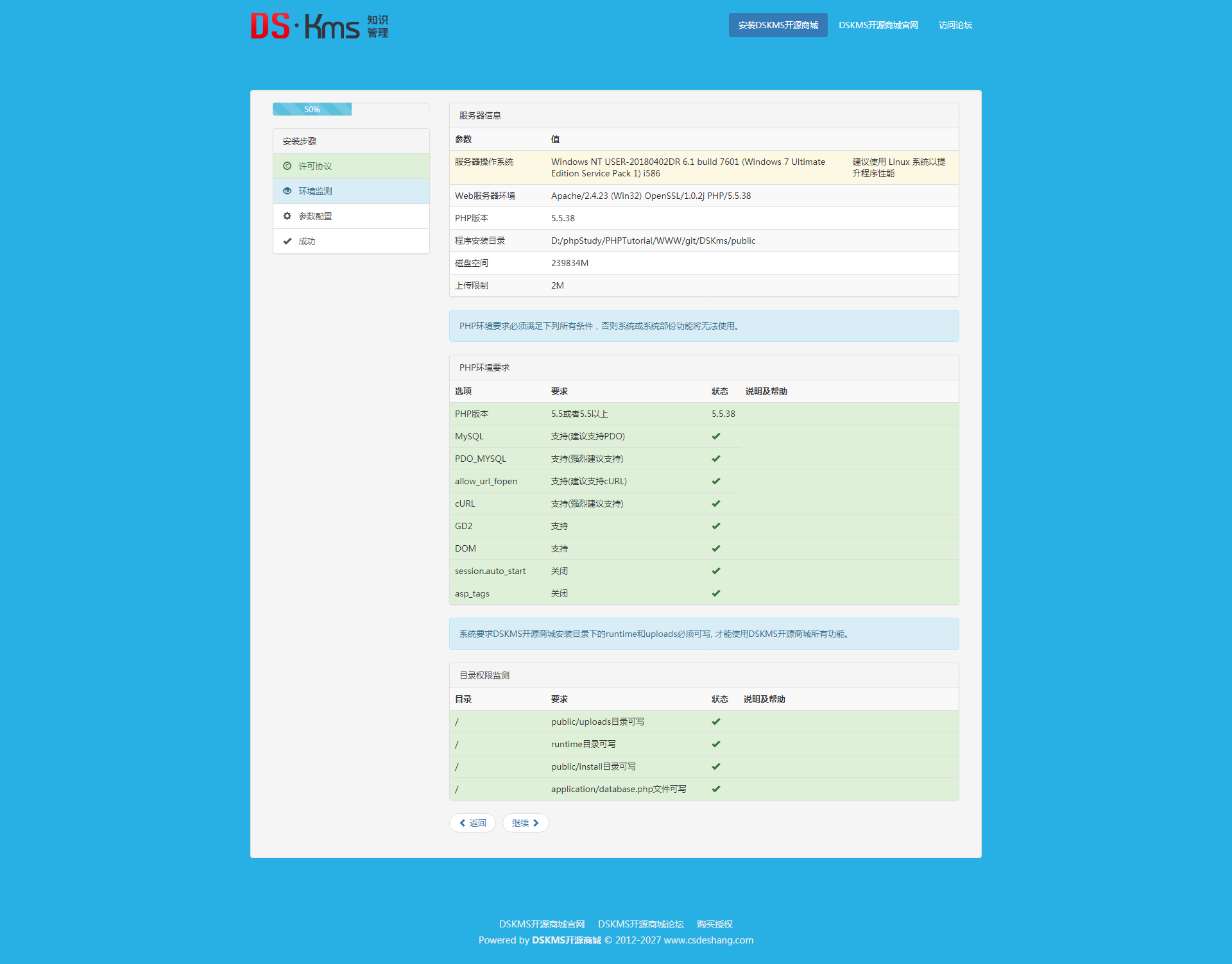
Task: Click PHP版本 status value 5.5.38 in requirements
Action: click(x=723, y=414)
